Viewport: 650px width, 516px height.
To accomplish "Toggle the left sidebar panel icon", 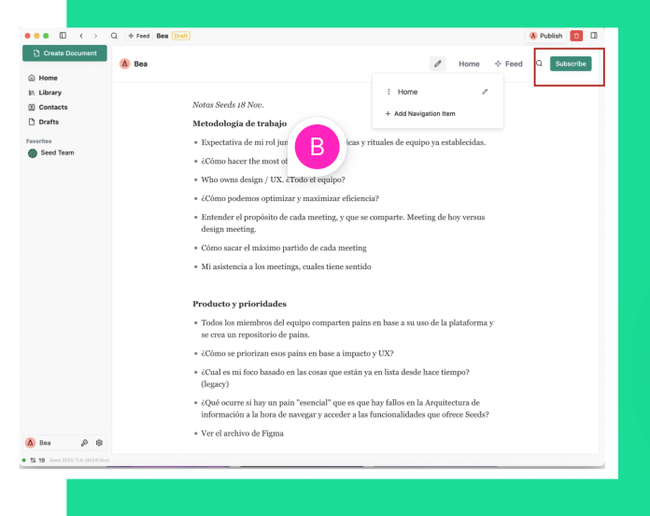I will pyautogui.click(x=63, y=36).
